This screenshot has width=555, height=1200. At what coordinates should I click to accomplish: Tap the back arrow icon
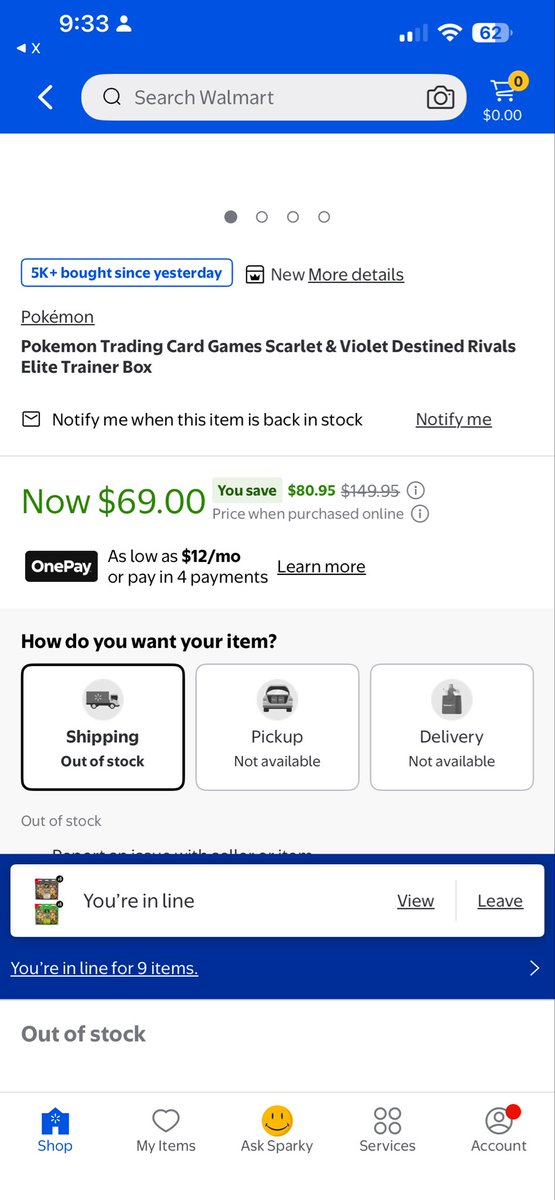click(x=45, y=97)
